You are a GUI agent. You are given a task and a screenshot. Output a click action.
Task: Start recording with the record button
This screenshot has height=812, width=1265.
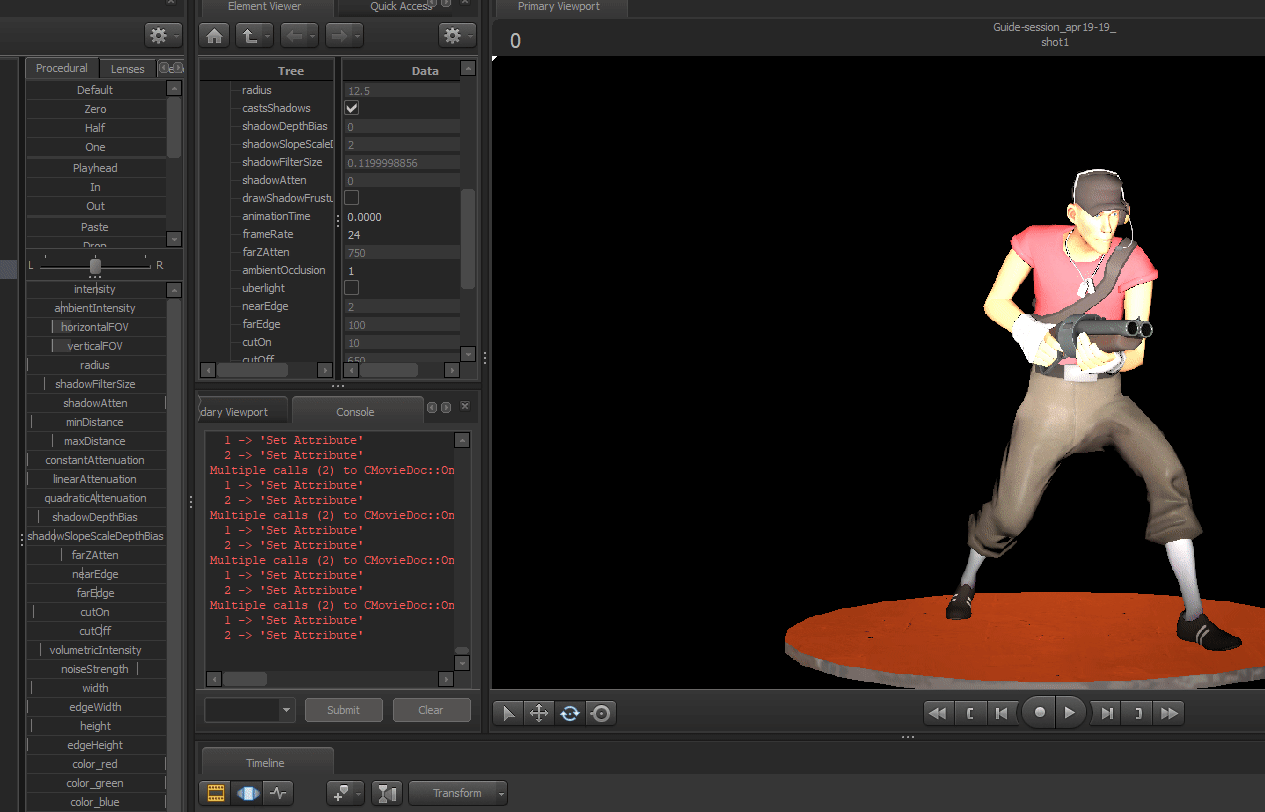pos(1040,713)
